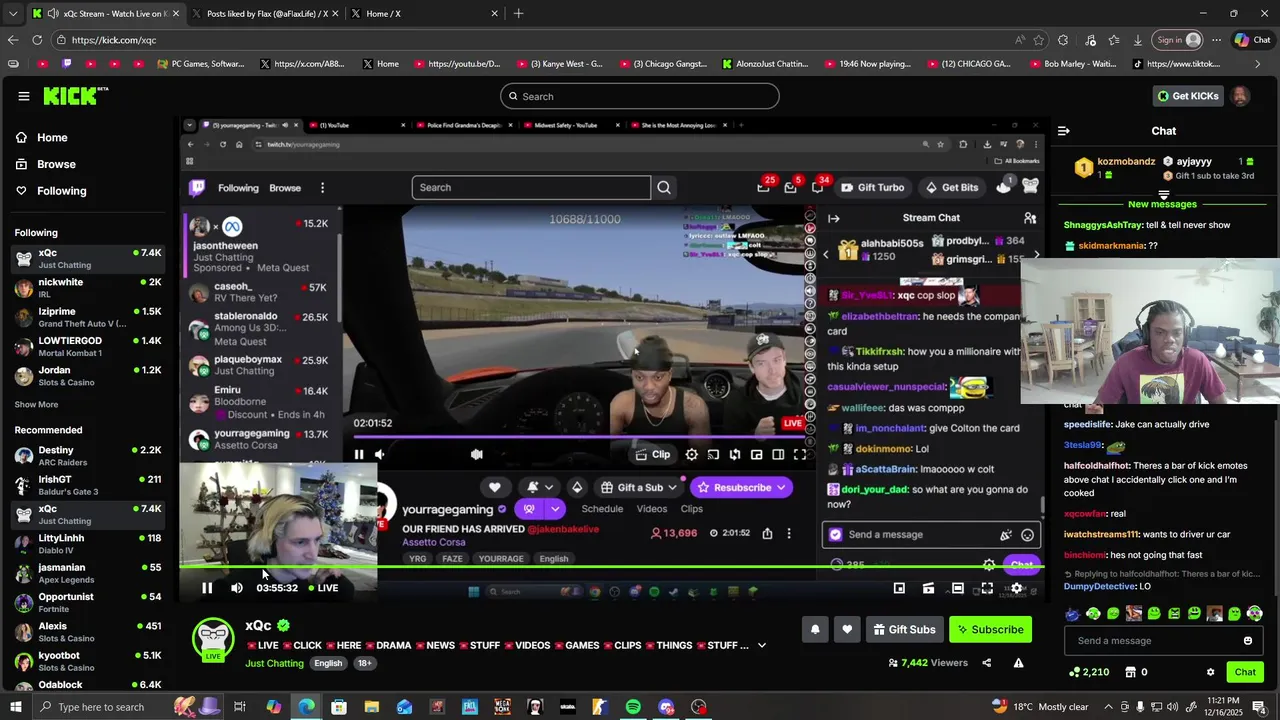Click the English language tag
The height and width of the screenshot is (720, 1280).
pos(328,663)
